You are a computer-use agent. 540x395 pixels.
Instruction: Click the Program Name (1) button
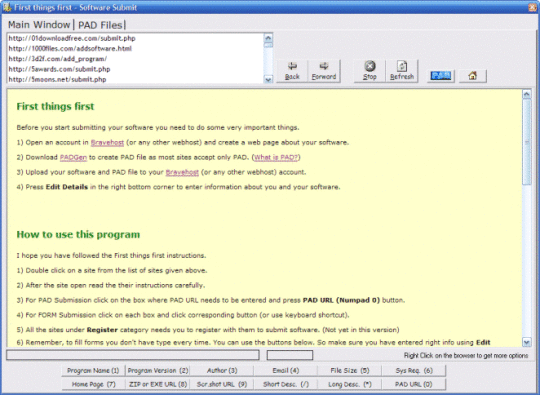pos(93,371)
